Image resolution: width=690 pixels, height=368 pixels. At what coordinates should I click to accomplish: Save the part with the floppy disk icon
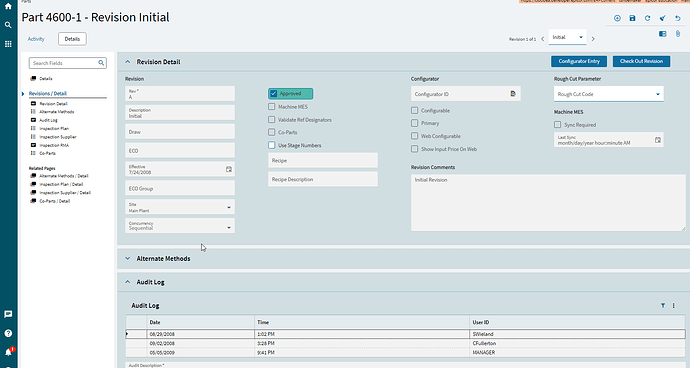pyautogui.click(x=632, y=18)
